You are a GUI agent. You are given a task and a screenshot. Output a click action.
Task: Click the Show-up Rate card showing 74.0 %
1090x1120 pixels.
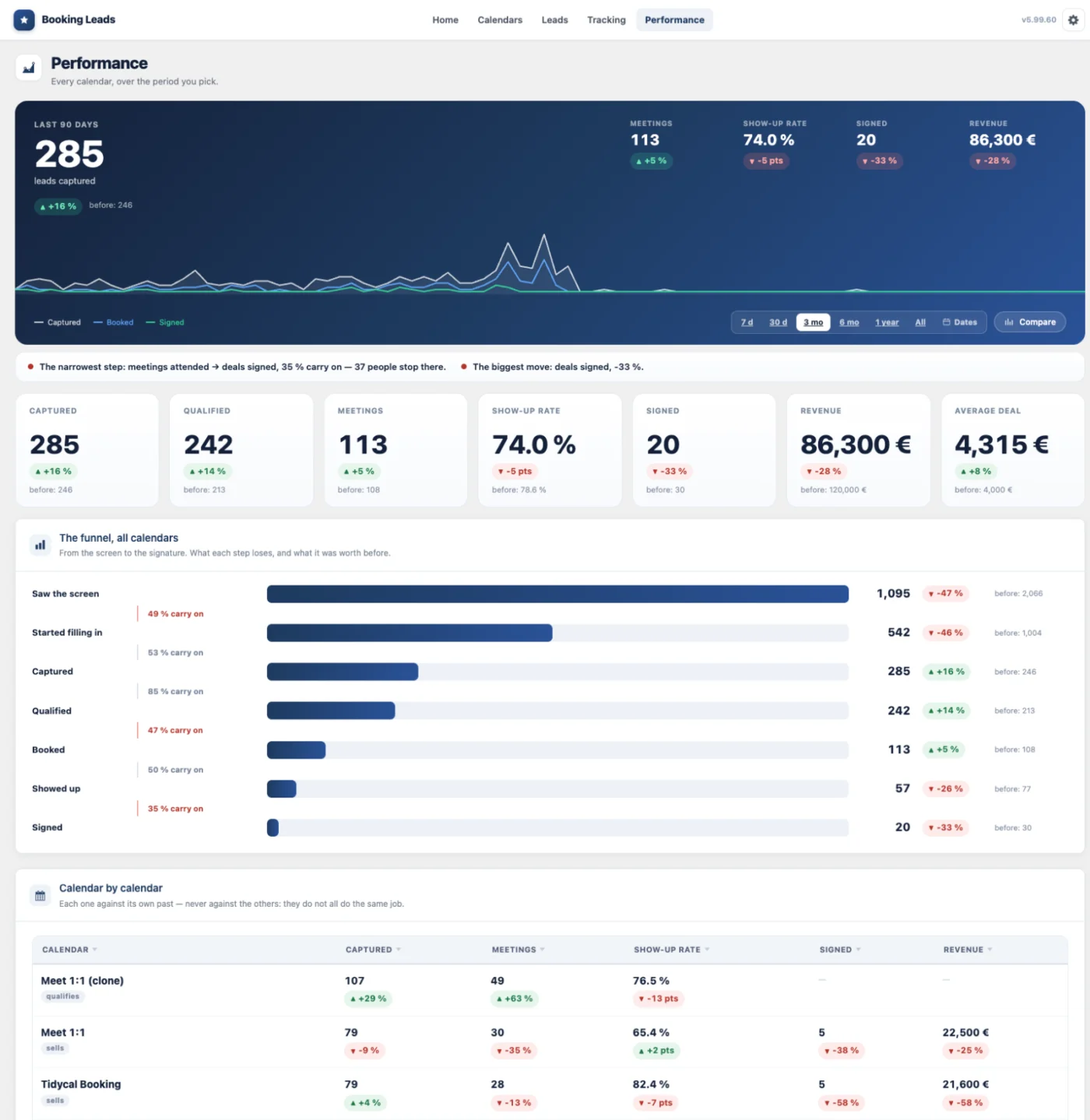click(550, 450)
